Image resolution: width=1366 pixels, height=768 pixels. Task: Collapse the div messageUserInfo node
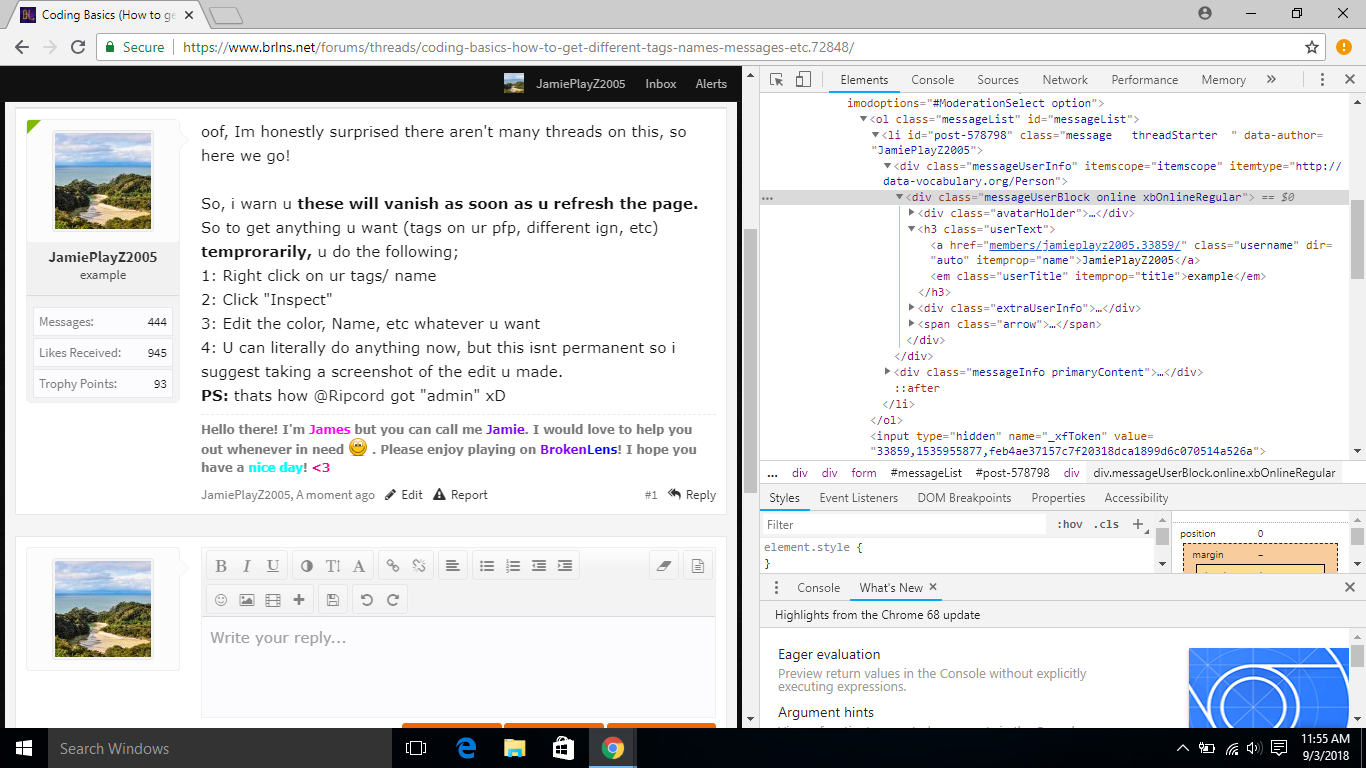(x=887, y=167)
